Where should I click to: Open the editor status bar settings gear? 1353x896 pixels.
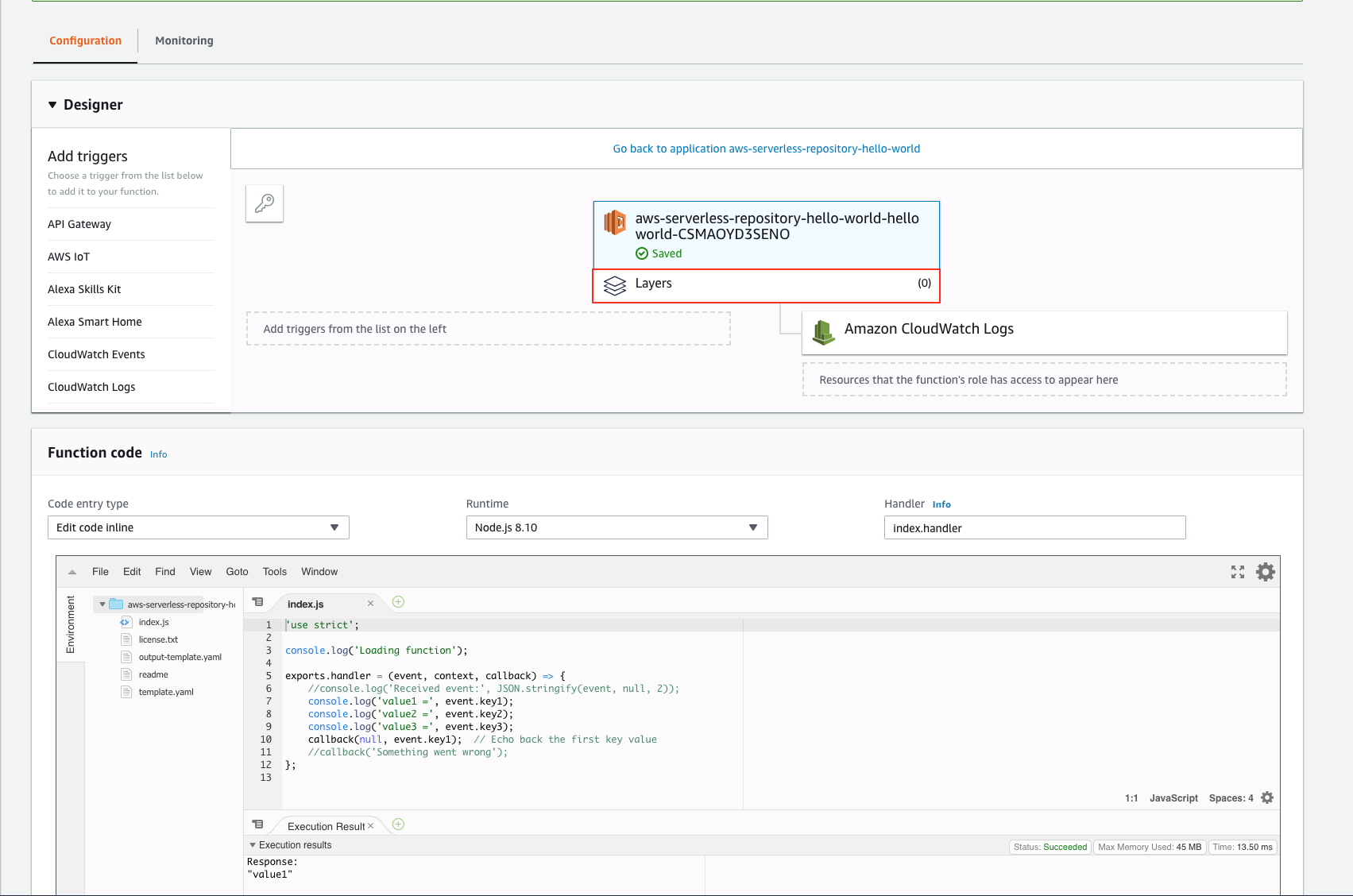1267,798
